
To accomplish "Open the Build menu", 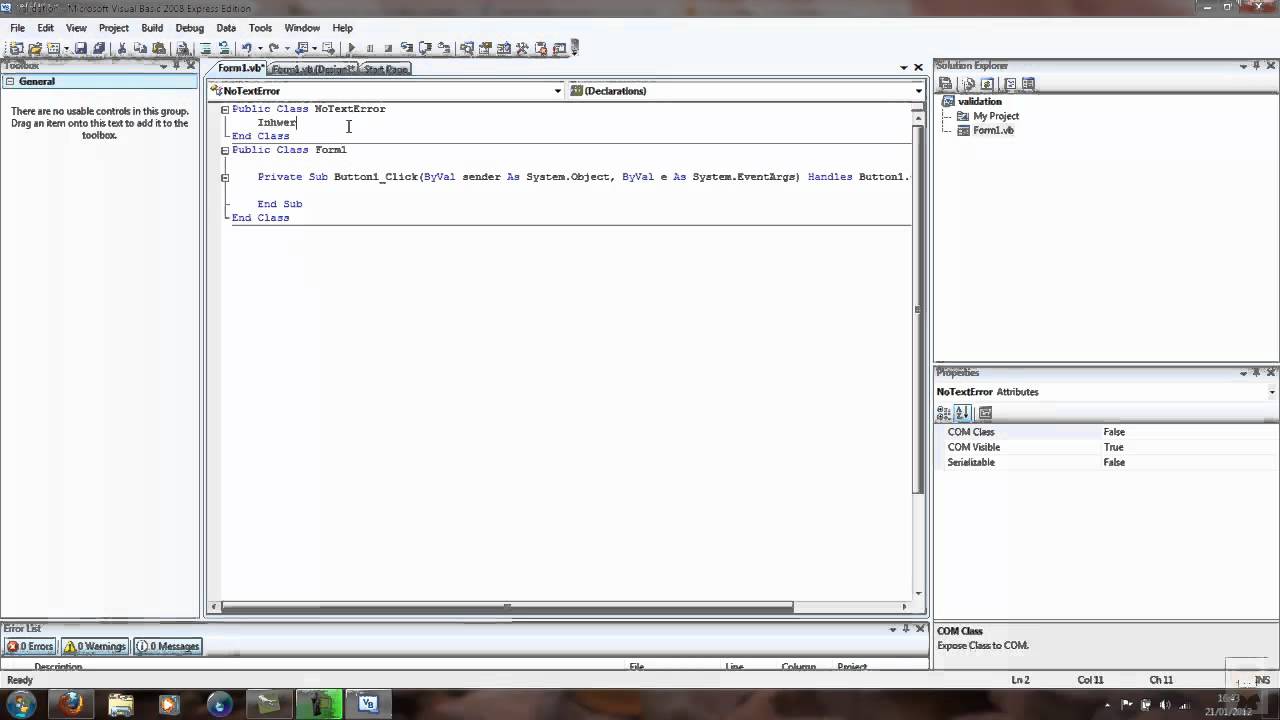I will point(152,28).
